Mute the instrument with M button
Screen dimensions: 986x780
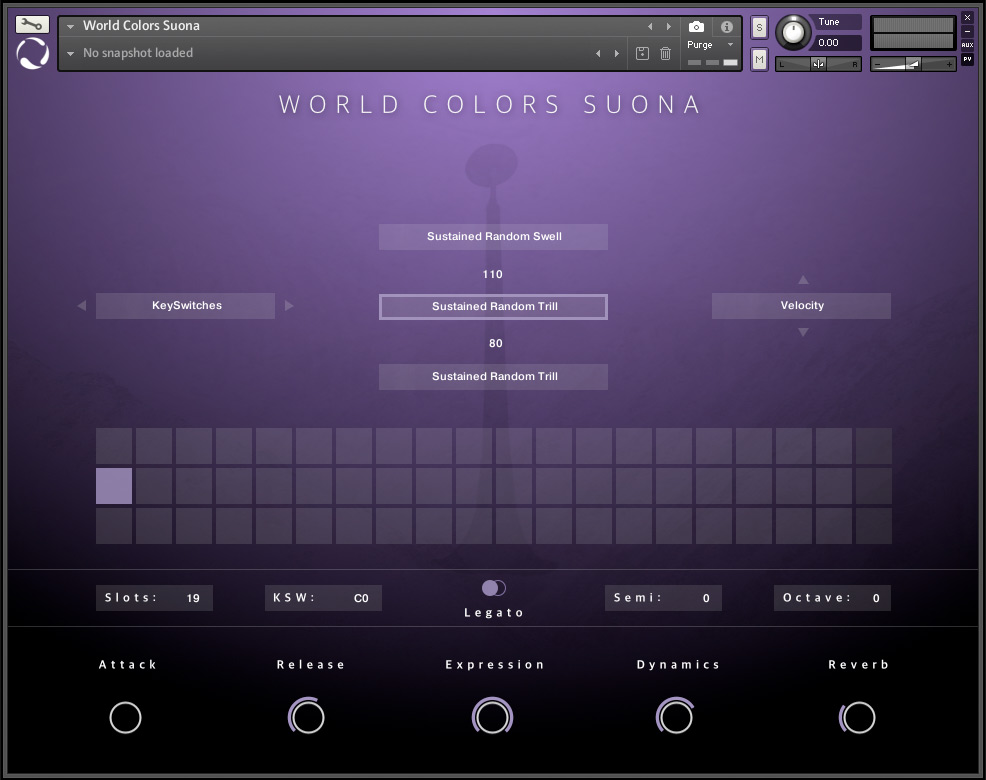pyautogui.click(x=759, y=60)
